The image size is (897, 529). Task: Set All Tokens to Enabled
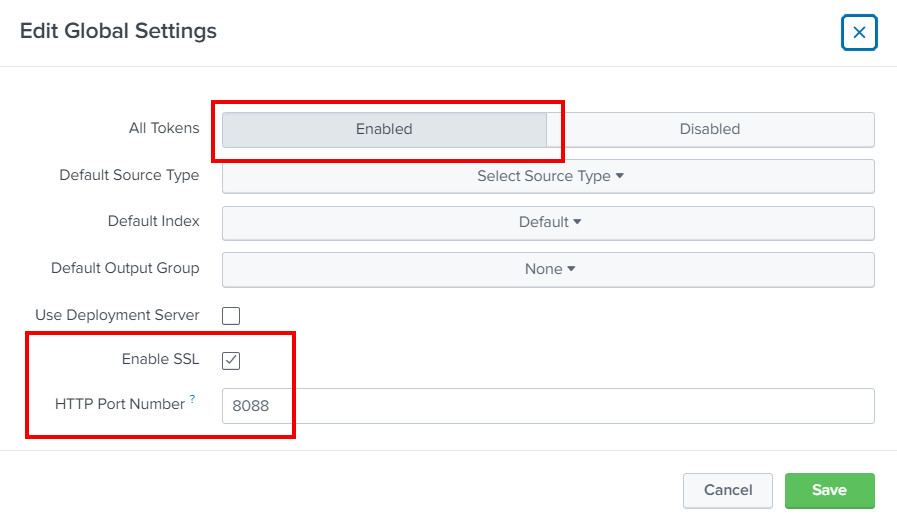pyautogui.click(x=384, y=129)
